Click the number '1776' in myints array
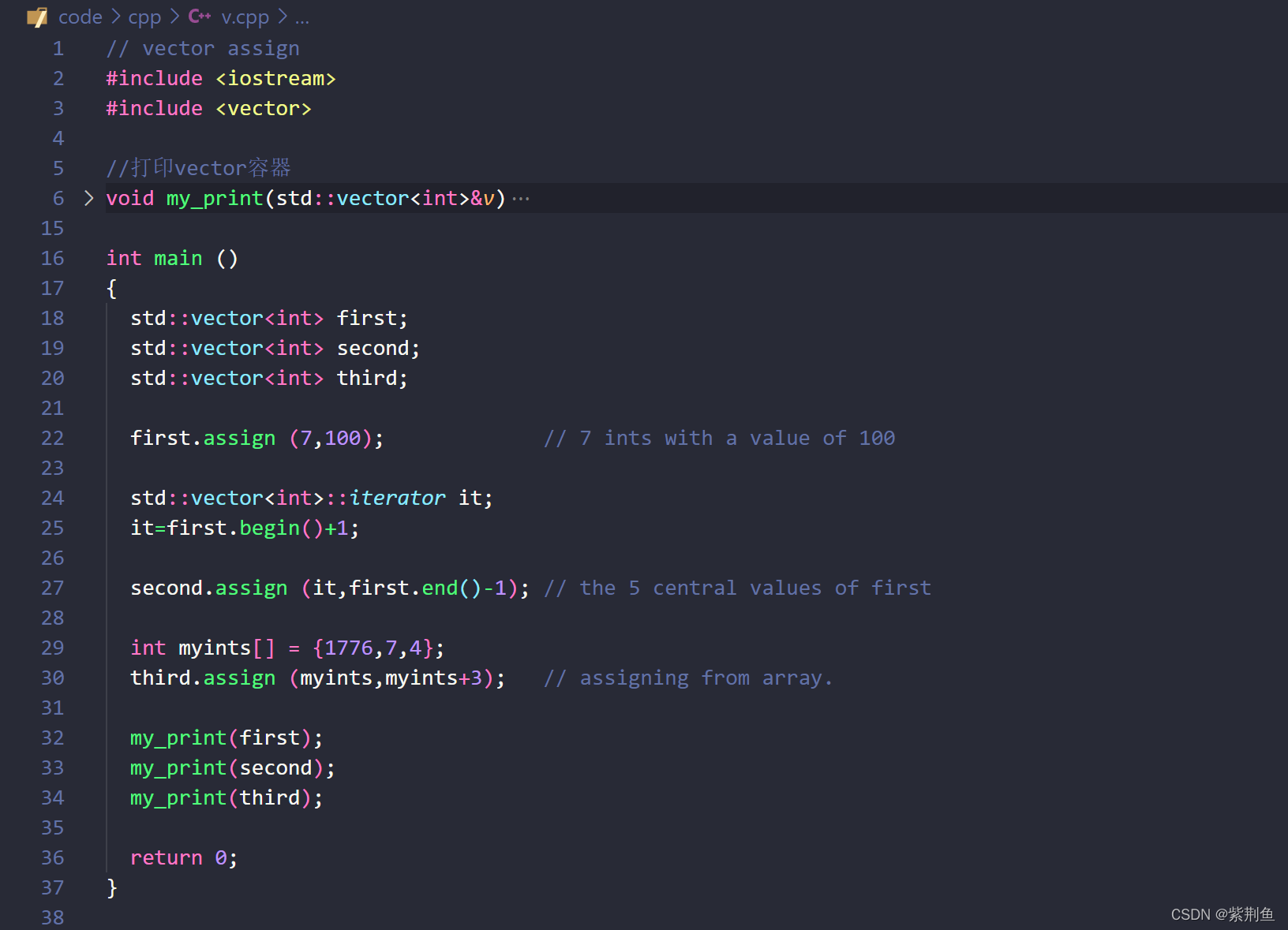This screenshot has height=930, width=1288. 349,648
